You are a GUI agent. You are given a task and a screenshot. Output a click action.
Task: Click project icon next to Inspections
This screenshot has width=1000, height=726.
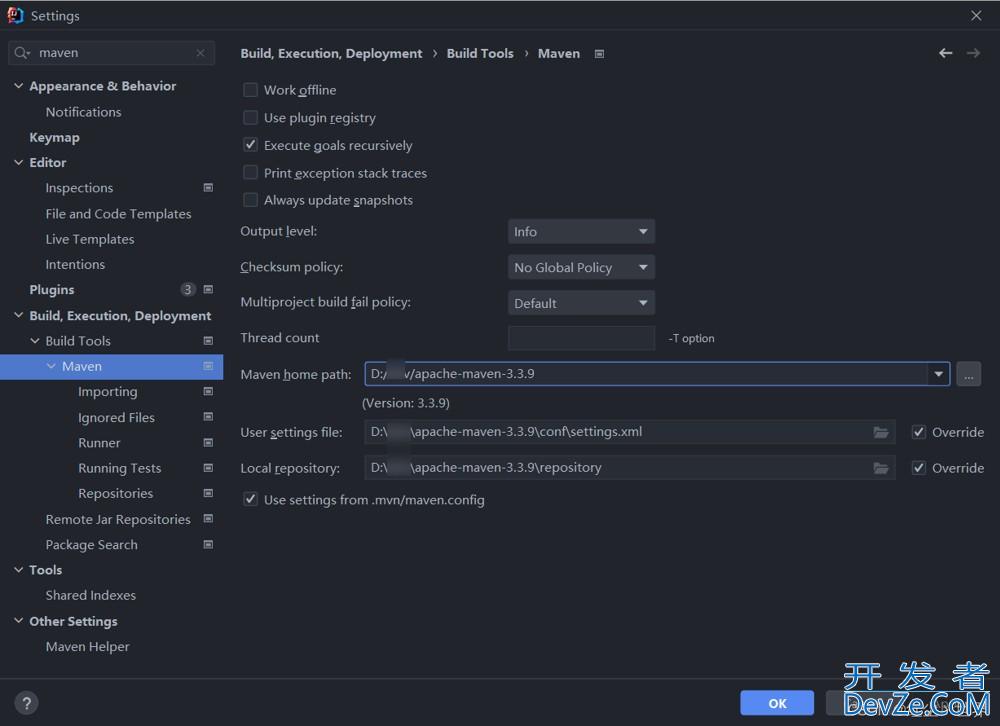point(208,188)
